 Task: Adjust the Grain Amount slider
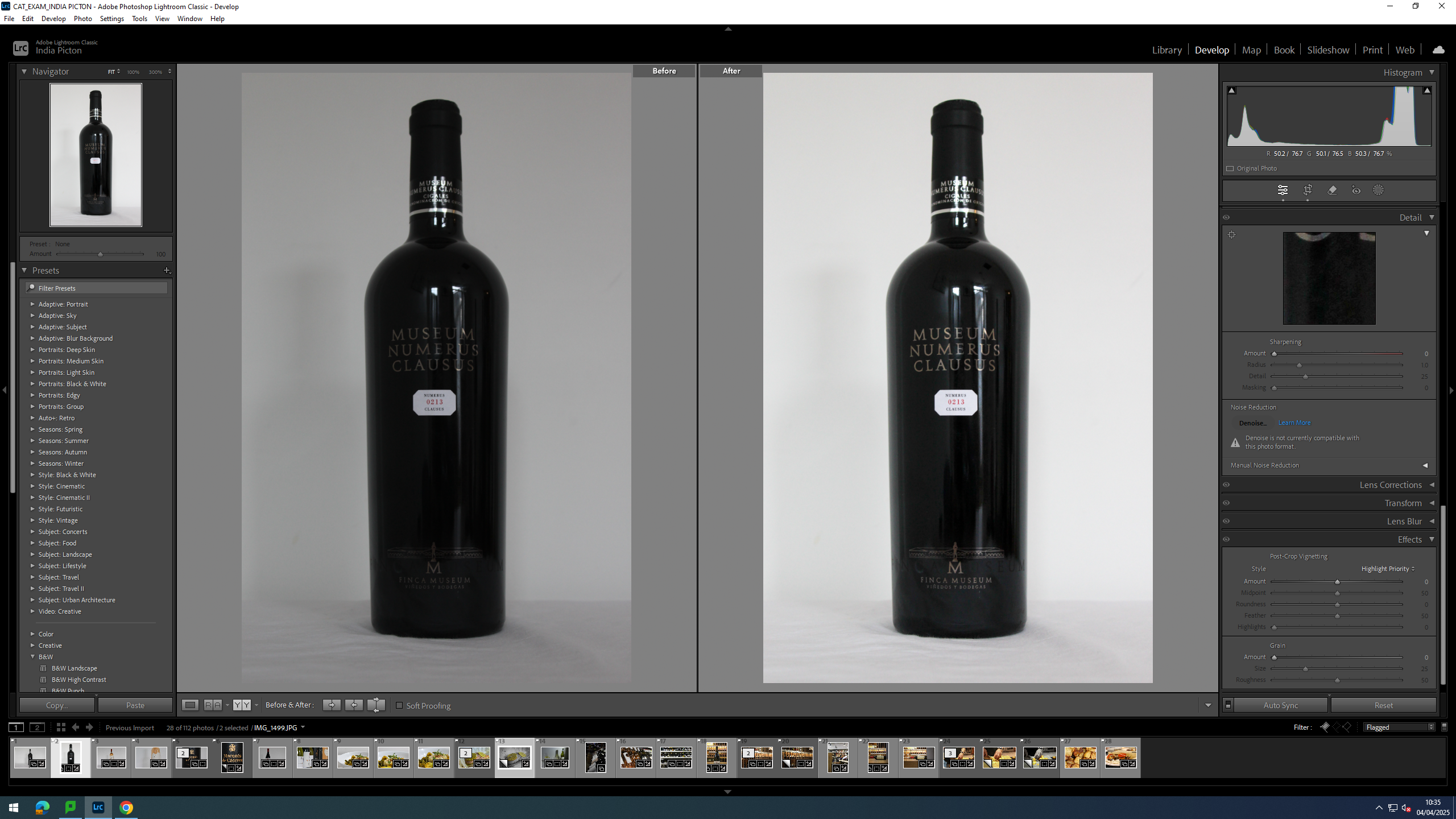pos(1274,657)
